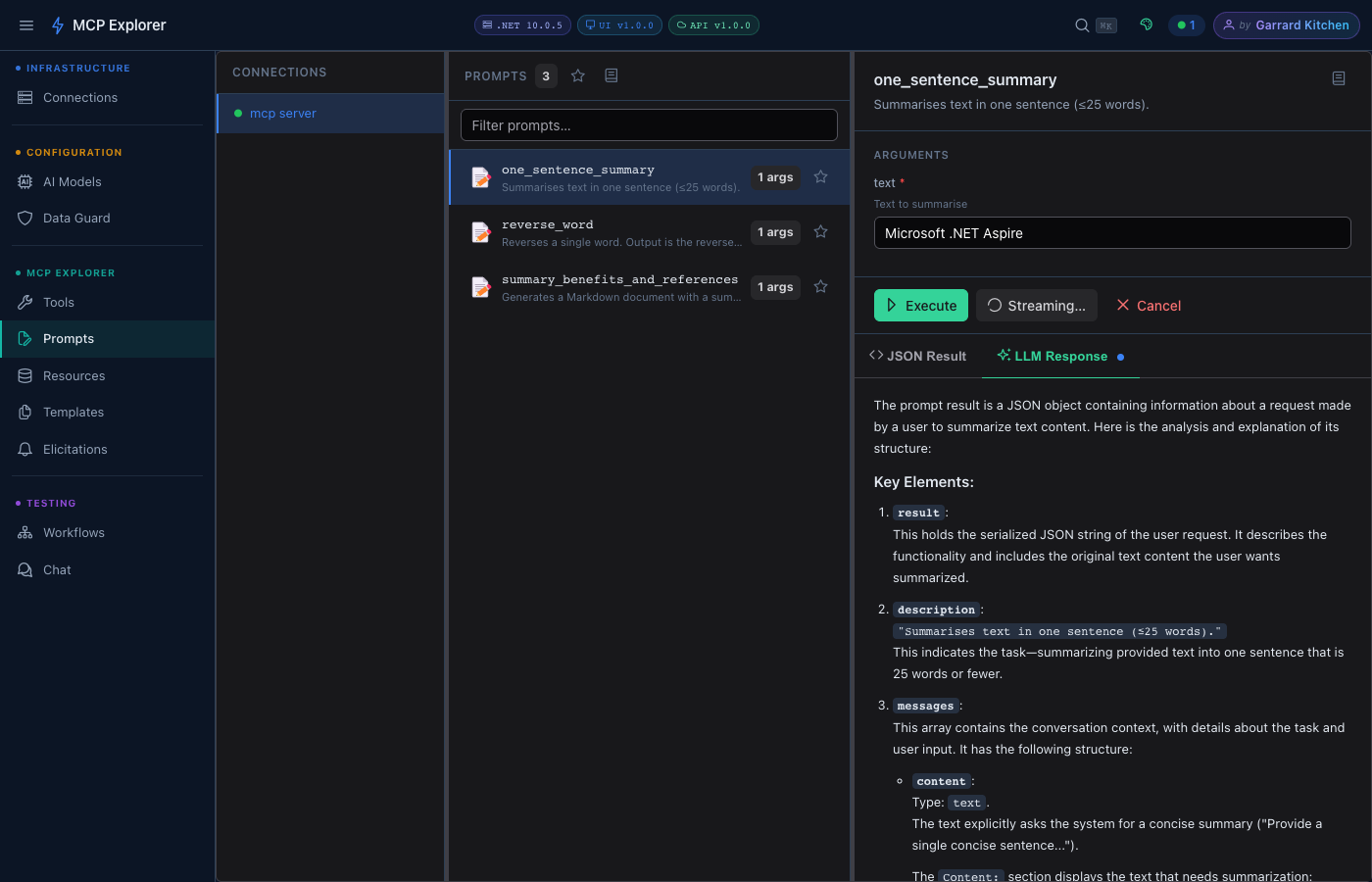Viewport: 1372px width, 882px height.
Task: Favorite the one_sentence_summary prompt
Action: [x=821, y=177]
